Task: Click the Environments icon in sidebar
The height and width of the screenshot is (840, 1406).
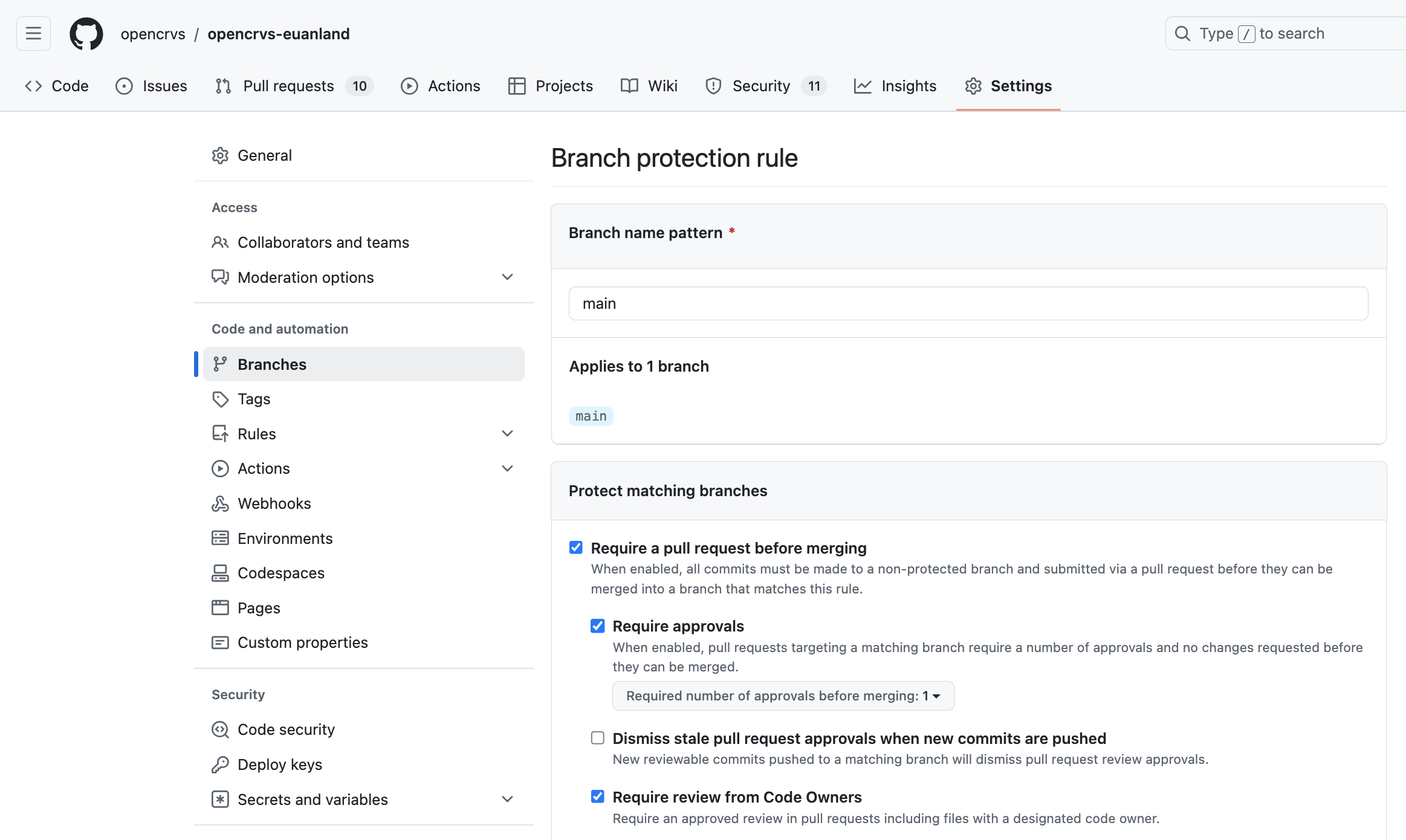Action: [x=220, y=538]
